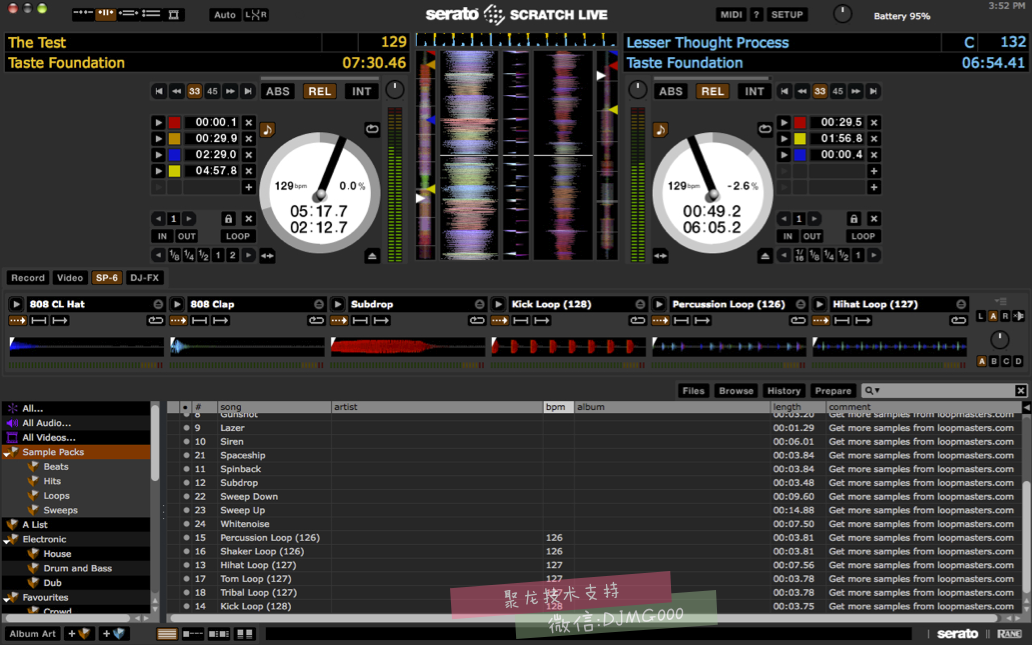Collapse the Favourites crate
The width and height of the screenshot is (1032, 645).
(7, 598)
